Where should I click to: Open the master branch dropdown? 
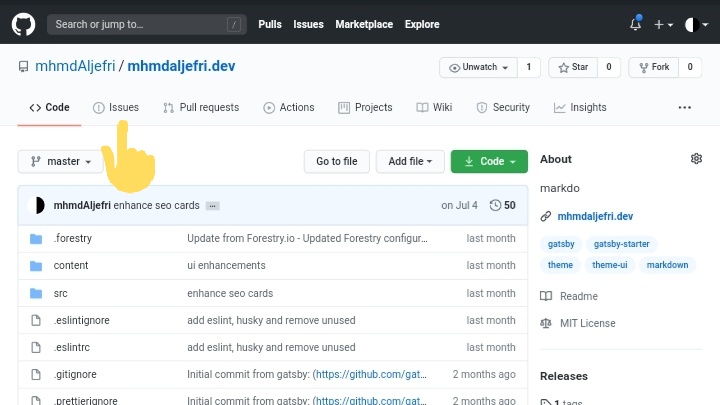[61, 162]
